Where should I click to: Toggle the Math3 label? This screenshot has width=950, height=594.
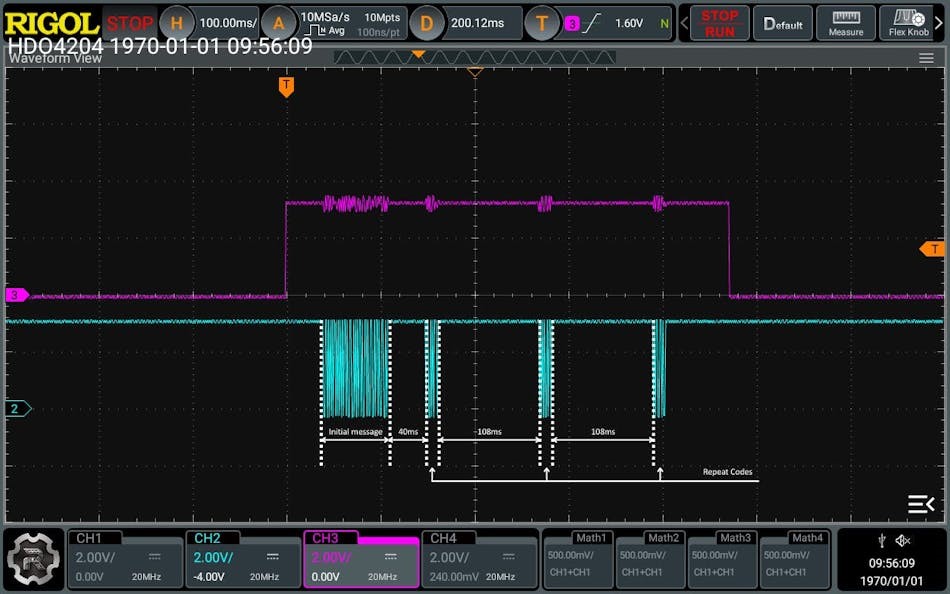click(735, 538)
